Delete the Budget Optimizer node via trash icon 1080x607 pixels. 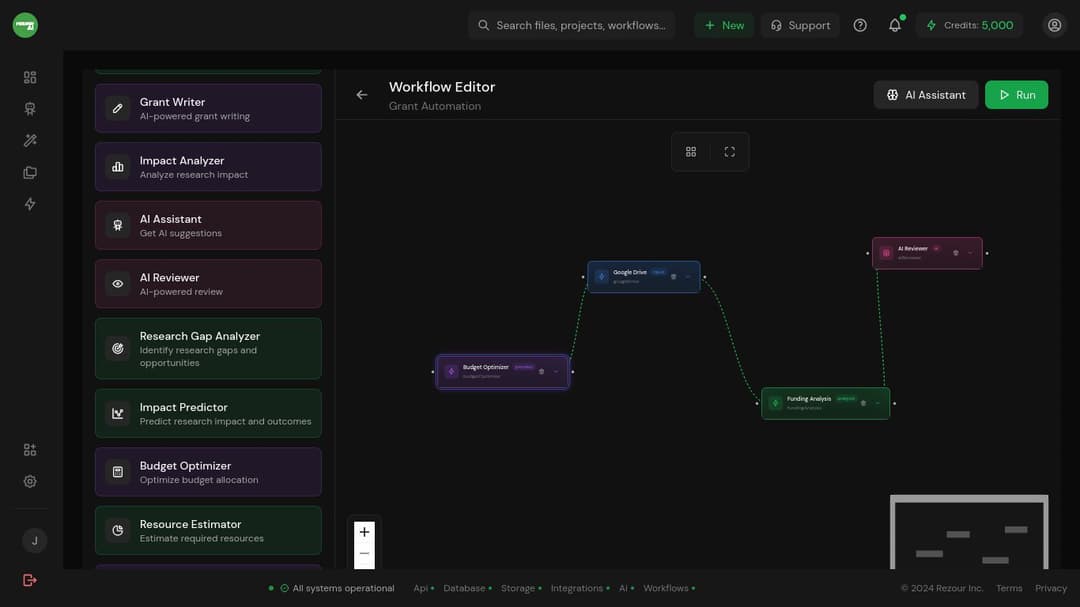(x=542, y=371)
